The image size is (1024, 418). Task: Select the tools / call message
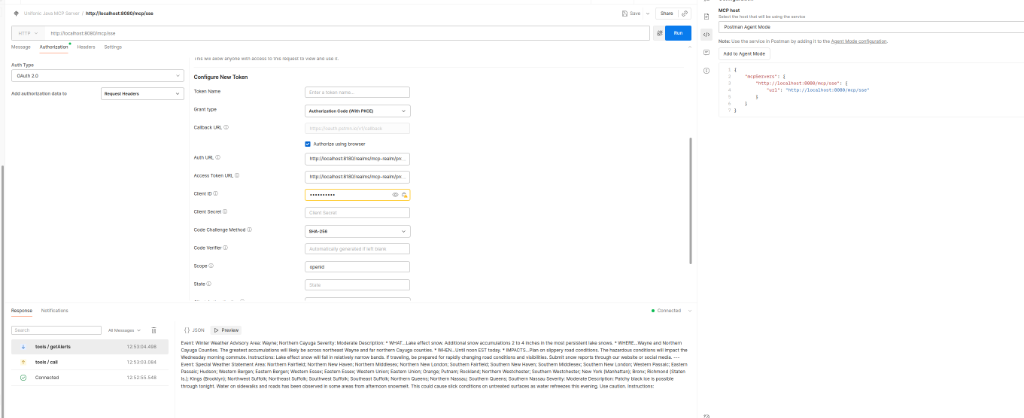89,362
